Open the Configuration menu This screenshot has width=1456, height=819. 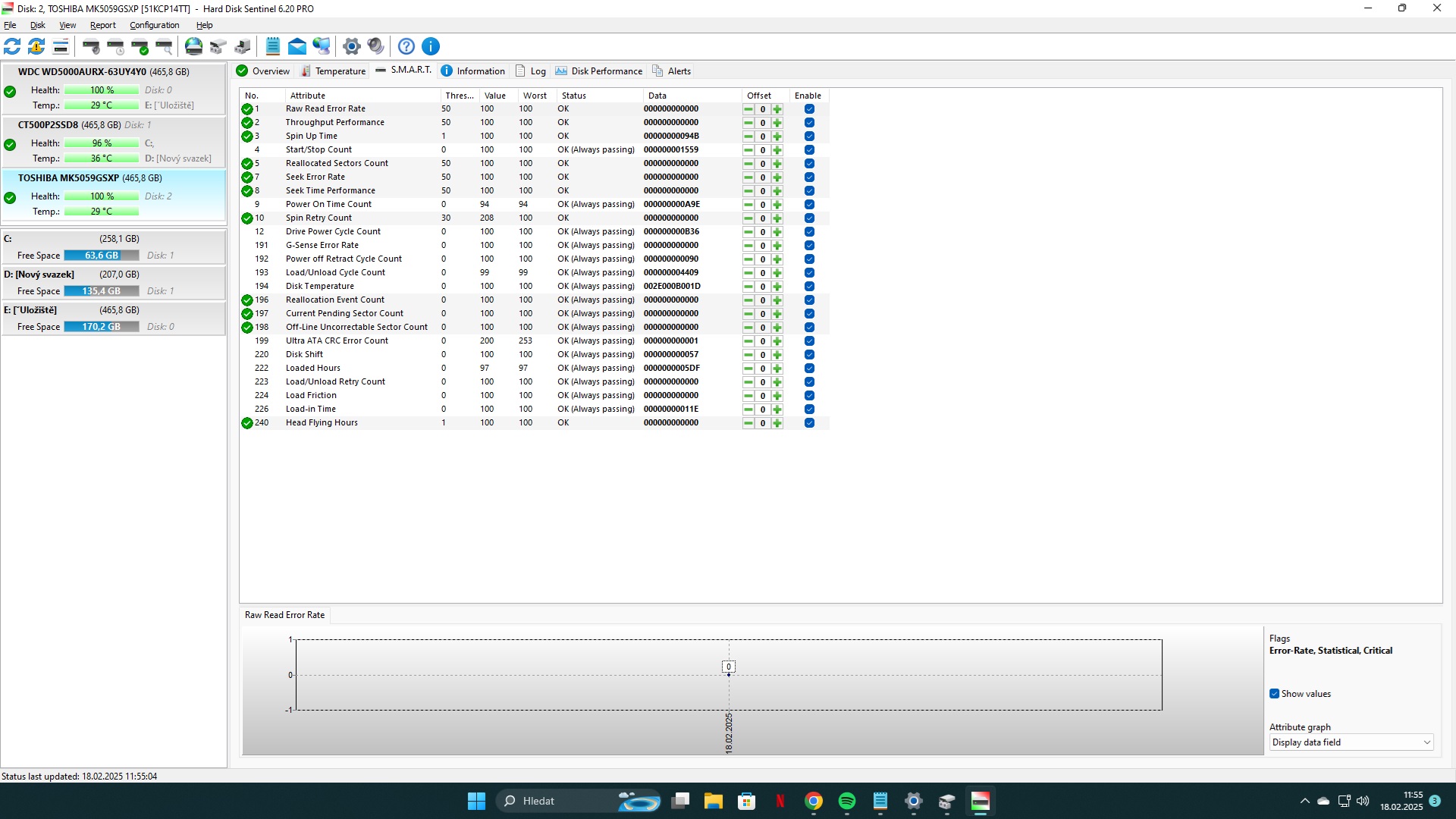tap(154, 25)
